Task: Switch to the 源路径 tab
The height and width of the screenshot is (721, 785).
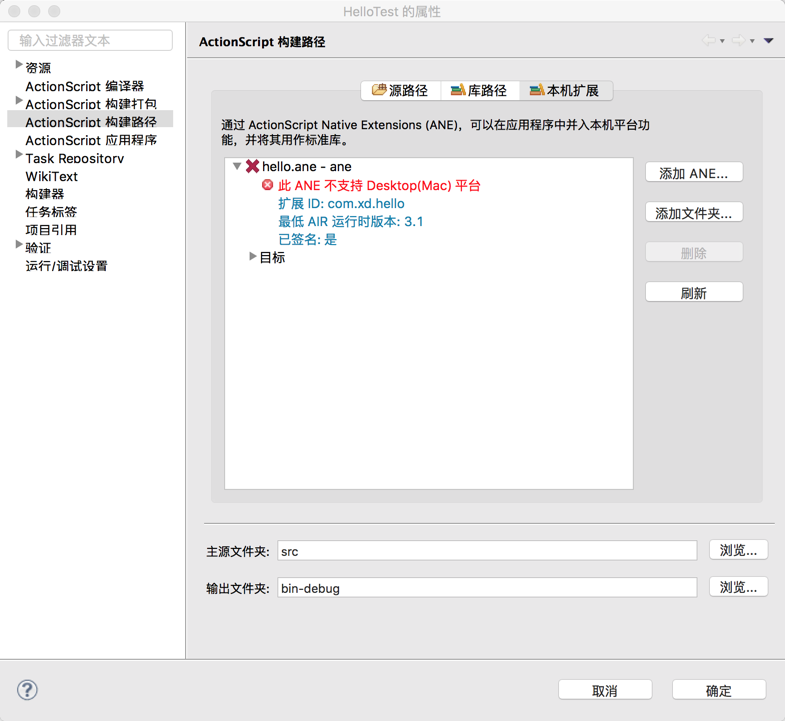Action: pos(401,91)
